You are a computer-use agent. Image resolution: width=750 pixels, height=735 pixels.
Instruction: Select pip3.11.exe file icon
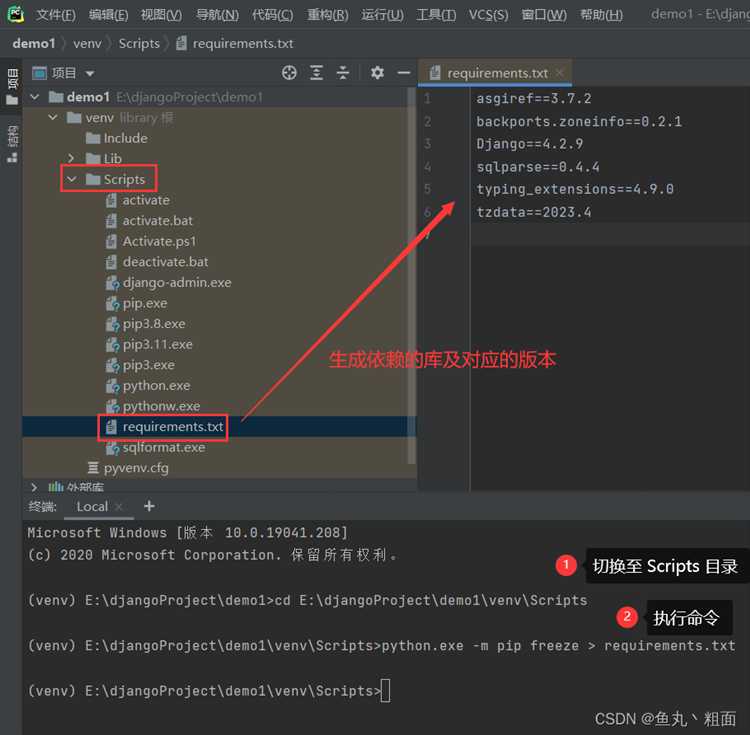click(x=112, y=344)
